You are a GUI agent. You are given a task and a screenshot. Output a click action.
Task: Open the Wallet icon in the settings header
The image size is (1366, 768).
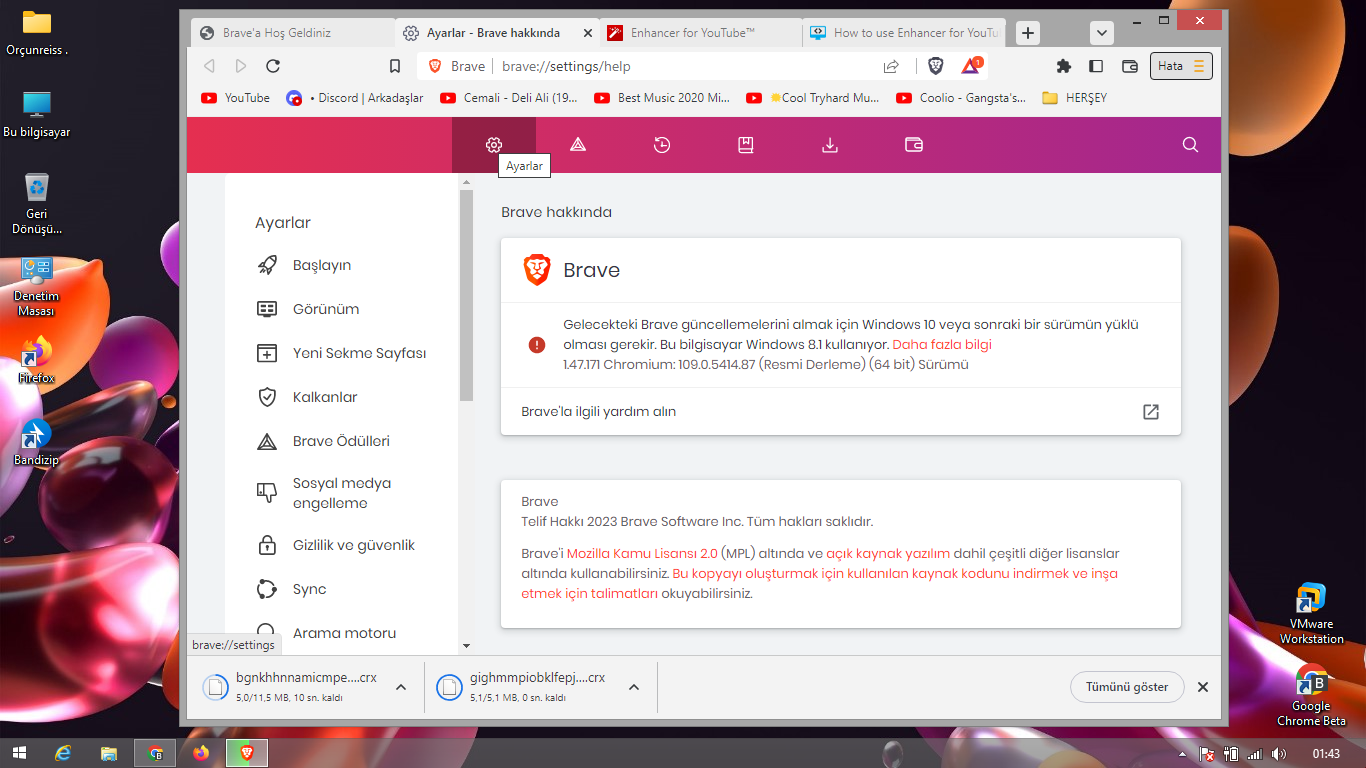pyautogui.click(x=913, y=145)
